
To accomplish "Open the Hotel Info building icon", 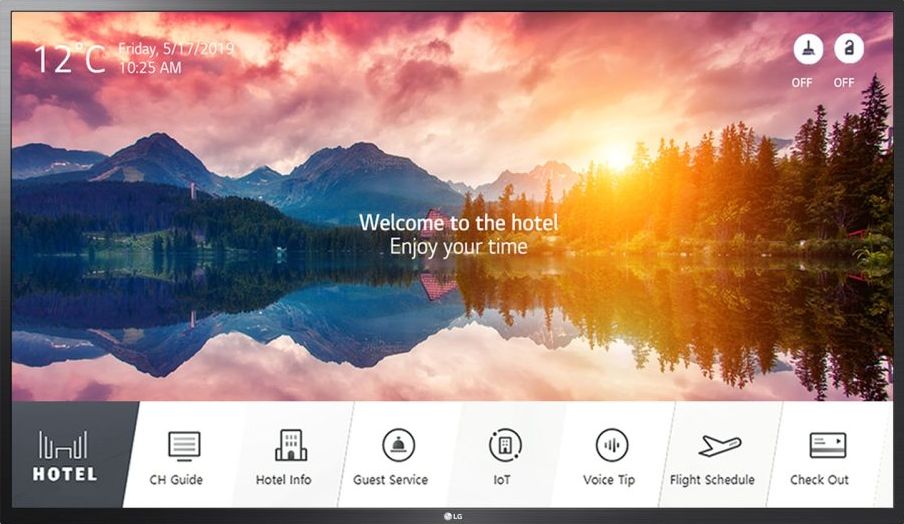I will pos(291,444).
